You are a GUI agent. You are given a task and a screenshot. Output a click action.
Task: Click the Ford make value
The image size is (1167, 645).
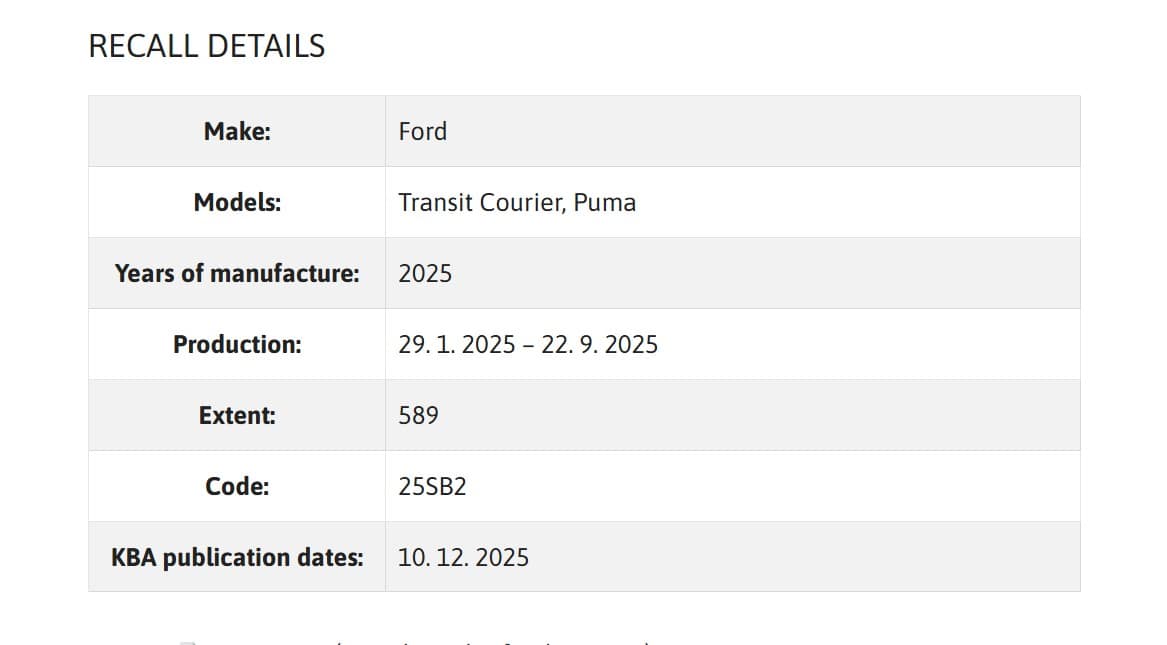(x=422, y=131)
